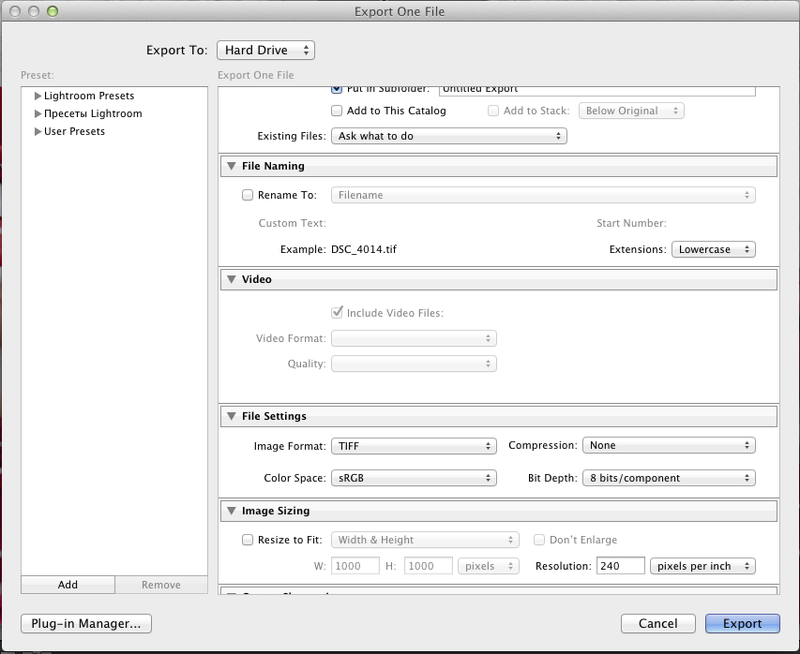Collapse the File Settings section triangle
The image size is (800, 654).
pos(231,416)
